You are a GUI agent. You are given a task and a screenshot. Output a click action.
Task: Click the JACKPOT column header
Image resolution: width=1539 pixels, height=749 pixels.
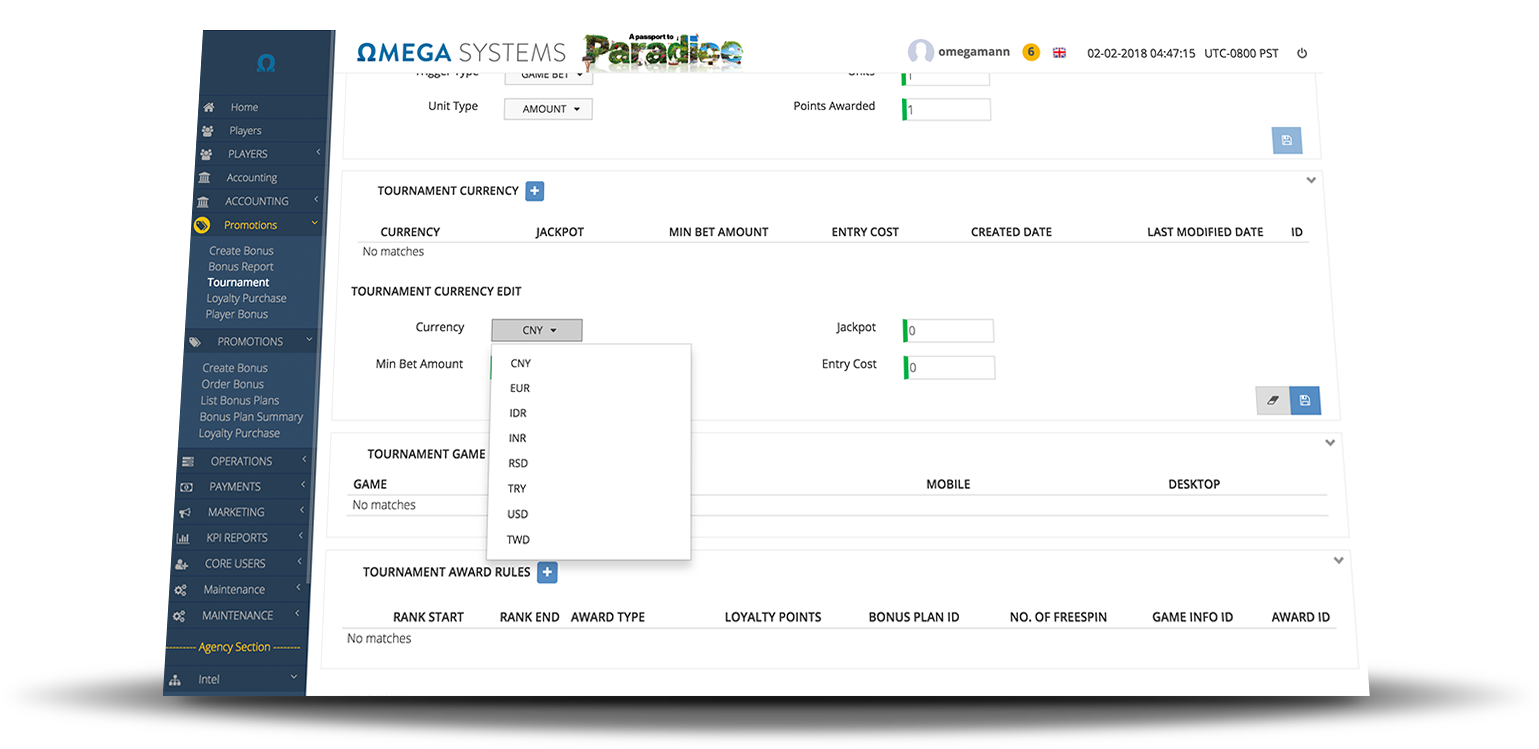coord(560,232)
